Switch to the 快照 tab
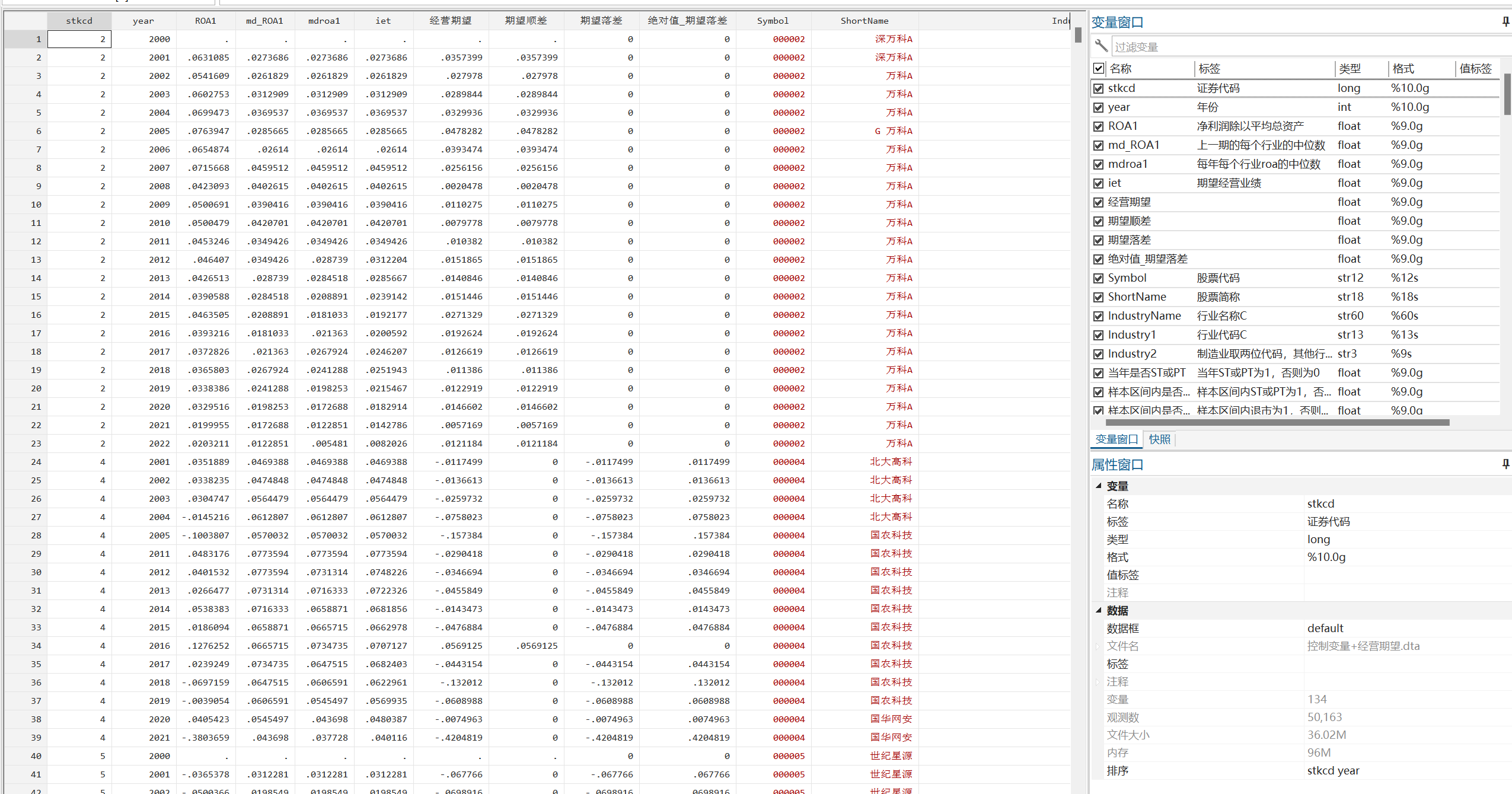Viewport: 1512px width, 794px height. tap(1159, 439)
